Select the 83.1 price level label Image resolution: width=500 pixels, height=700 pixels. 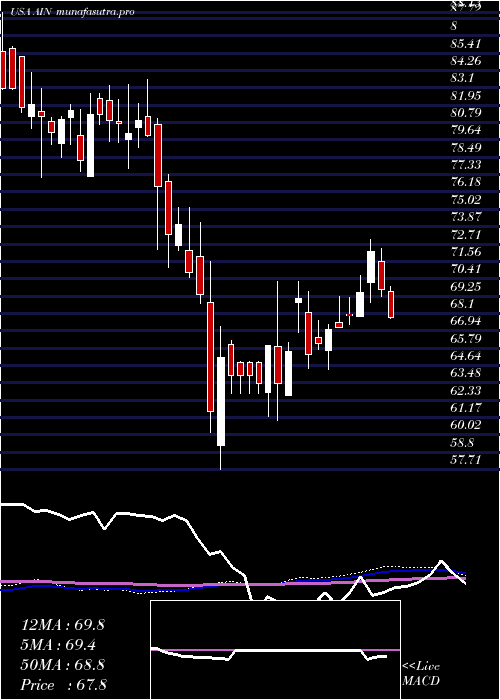tap(462, 78)
